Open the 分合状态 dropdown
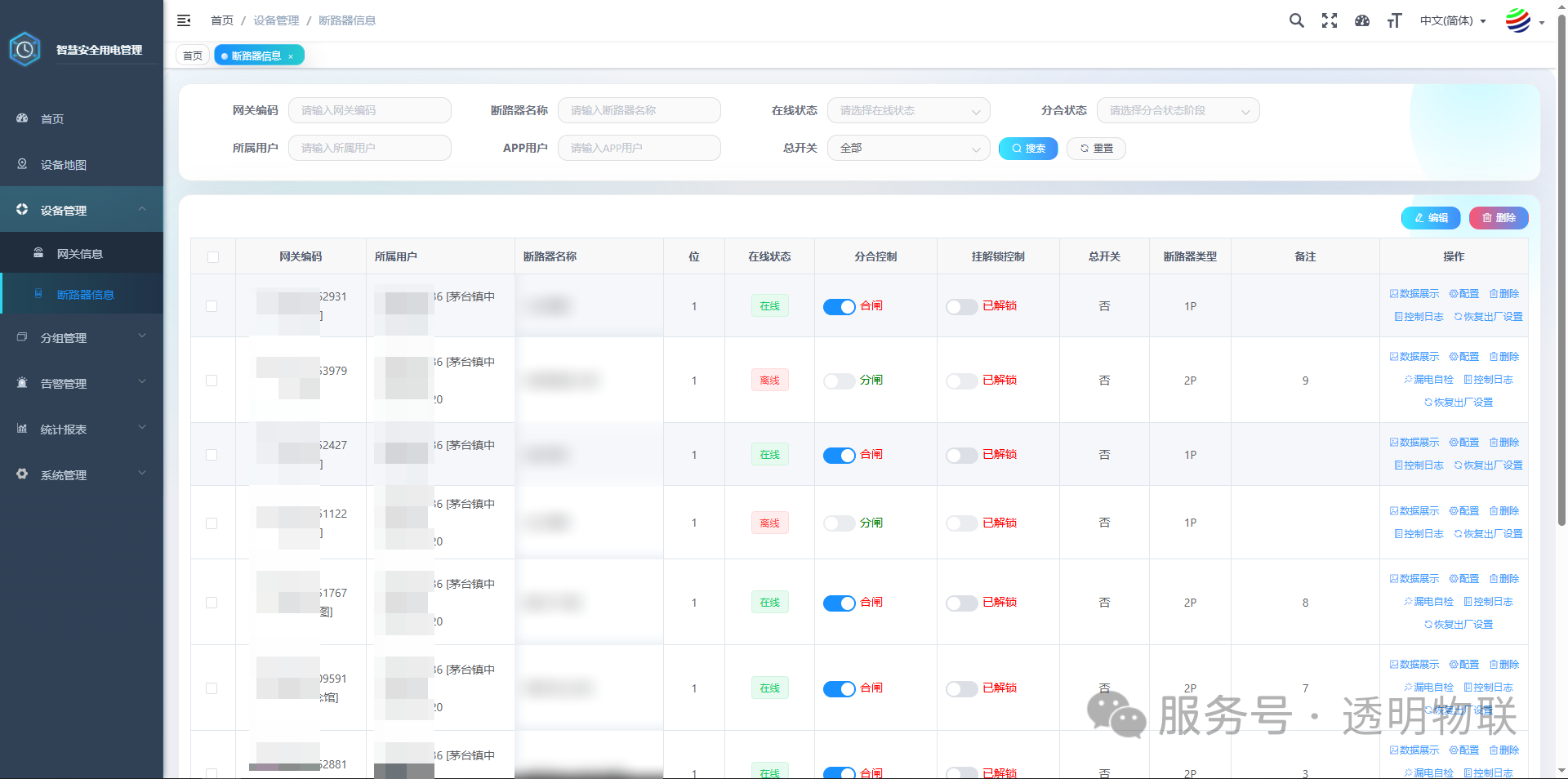Image resolution: width=1568 pixels, height=779 pixels. click(x=1178, y=110)
